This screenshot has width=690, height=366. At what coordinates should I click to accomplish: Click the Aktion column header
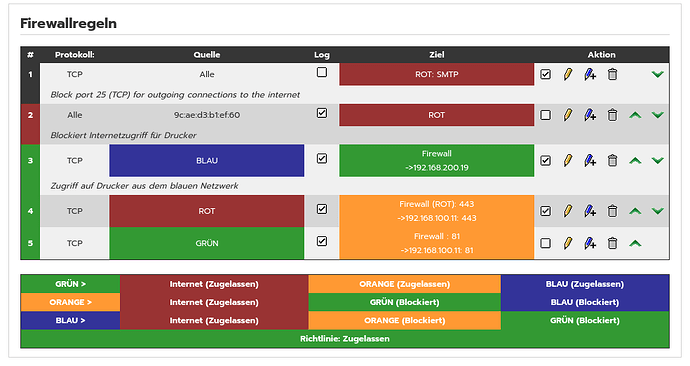click(x=602, y=55)
